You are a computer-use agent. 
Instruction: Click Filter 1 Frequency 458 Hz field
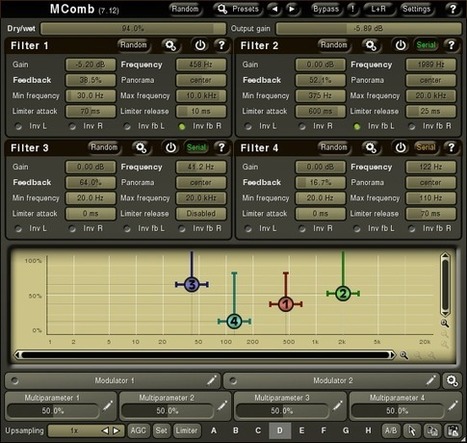[201, 65]
